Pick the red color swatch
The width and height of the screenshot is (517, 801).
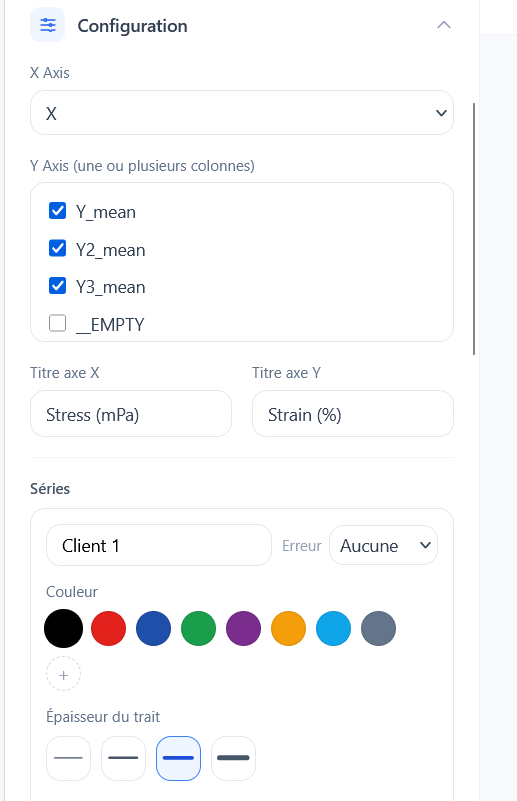[108, 628]
